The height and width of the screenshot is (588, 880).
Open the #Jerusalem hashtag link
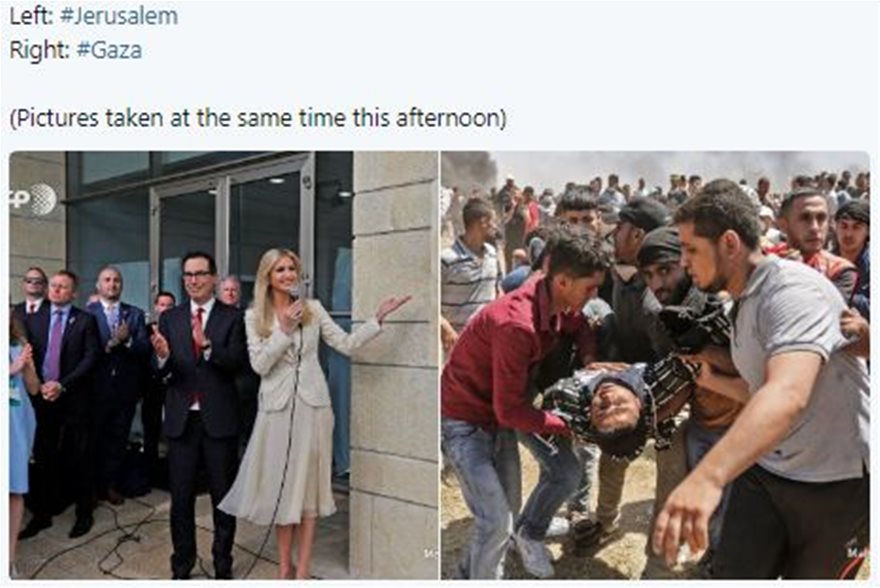point(118,16)
